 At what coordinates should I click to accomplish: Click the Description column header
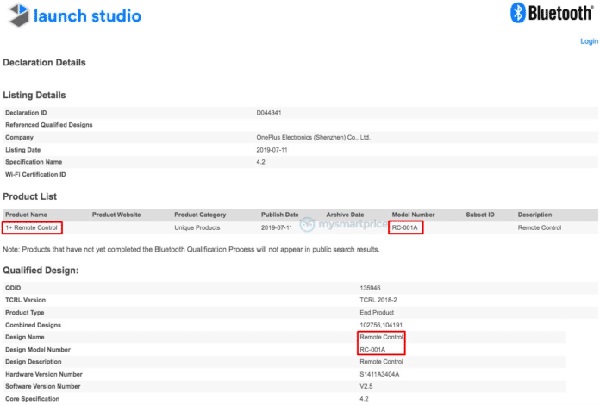(535, 215)
